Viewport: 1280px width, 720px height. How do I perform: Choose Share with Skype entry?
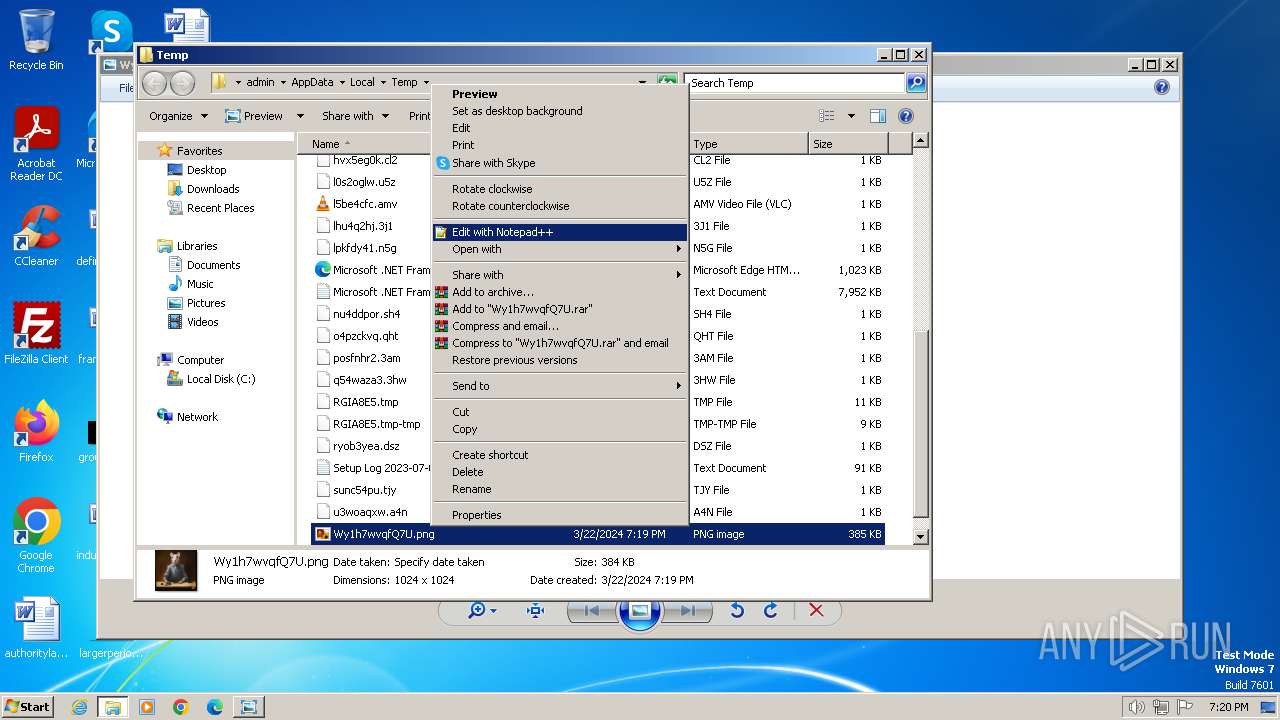click(x=560, y=163)
